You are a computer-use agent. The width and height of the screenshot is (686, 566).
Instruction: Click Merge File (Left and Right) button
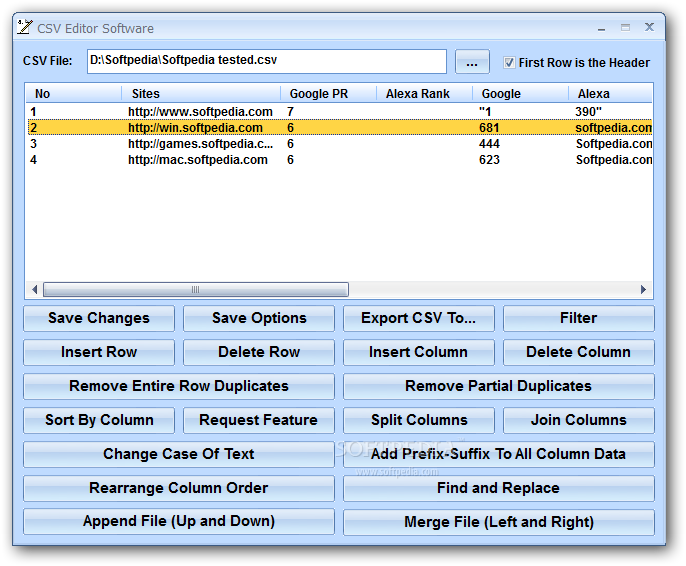[x=499, y=522]
